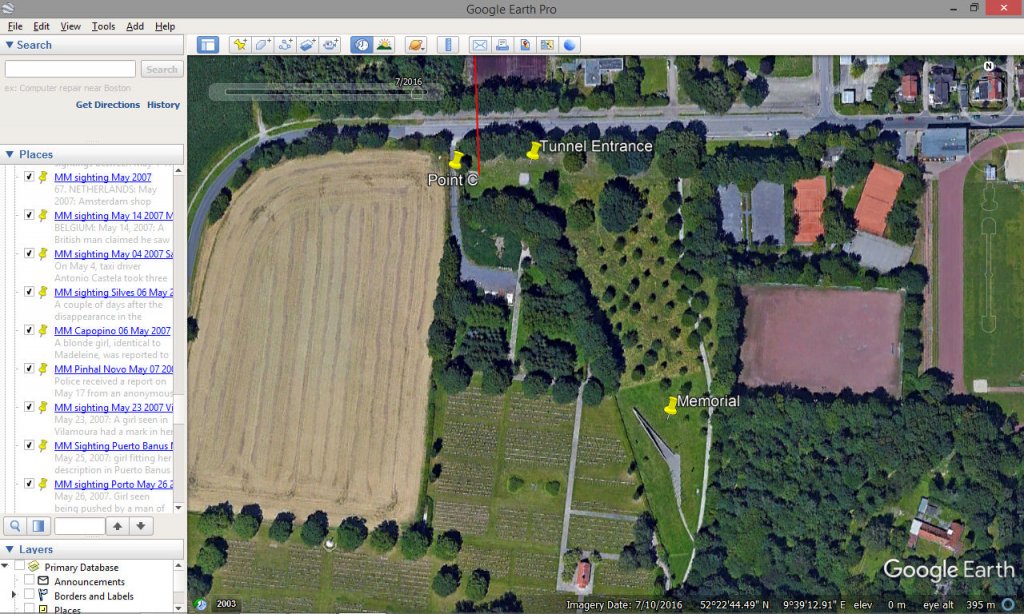The height and width of the screenshot is (614, 1024).
Task: Click the Print icon in toolbar
Action: 502,44
